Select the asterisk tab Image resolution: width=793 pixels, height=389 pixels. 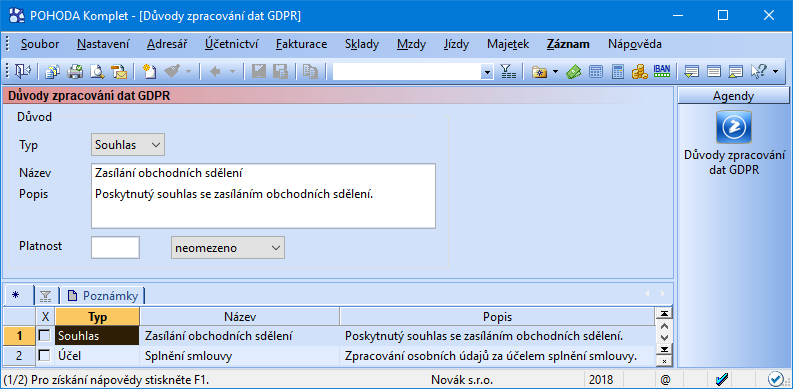click(16, 295)
